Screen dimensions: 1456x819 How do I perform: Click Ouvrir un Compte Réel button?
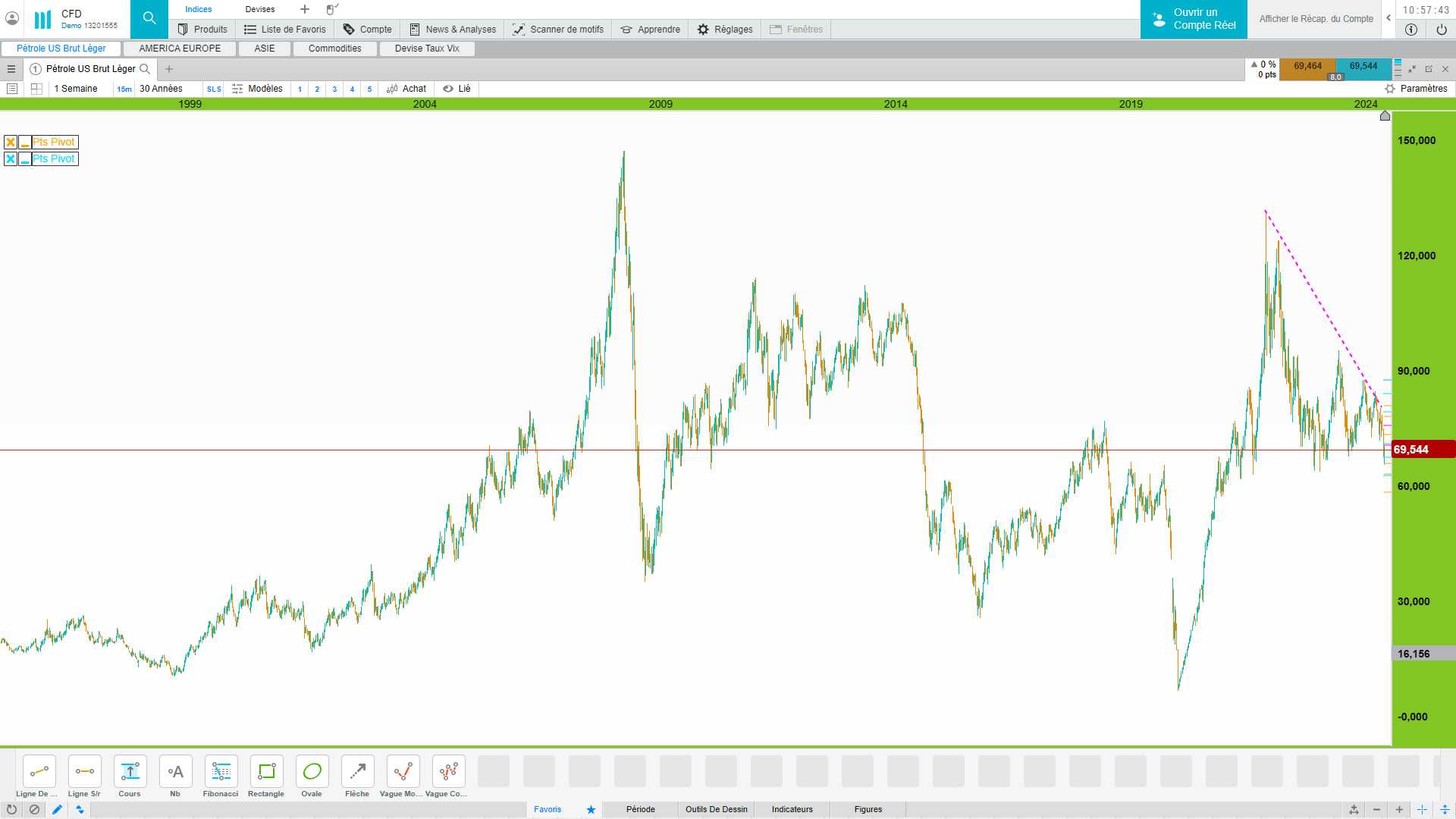tap(1194, 19)
